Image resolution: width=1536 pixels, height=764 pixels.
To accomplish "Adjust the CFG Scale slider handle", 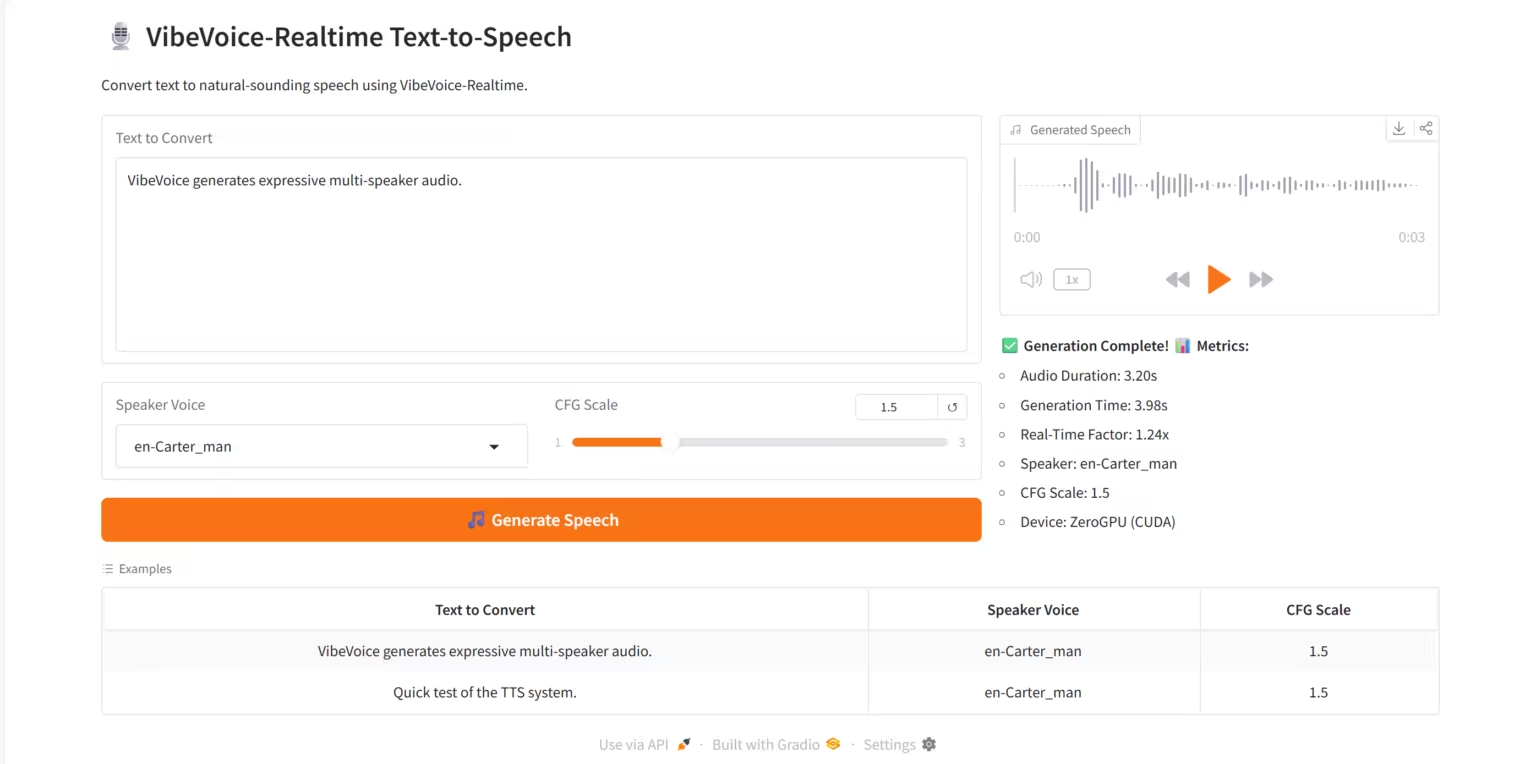I will pyautogui.click(x=670, y=442).
